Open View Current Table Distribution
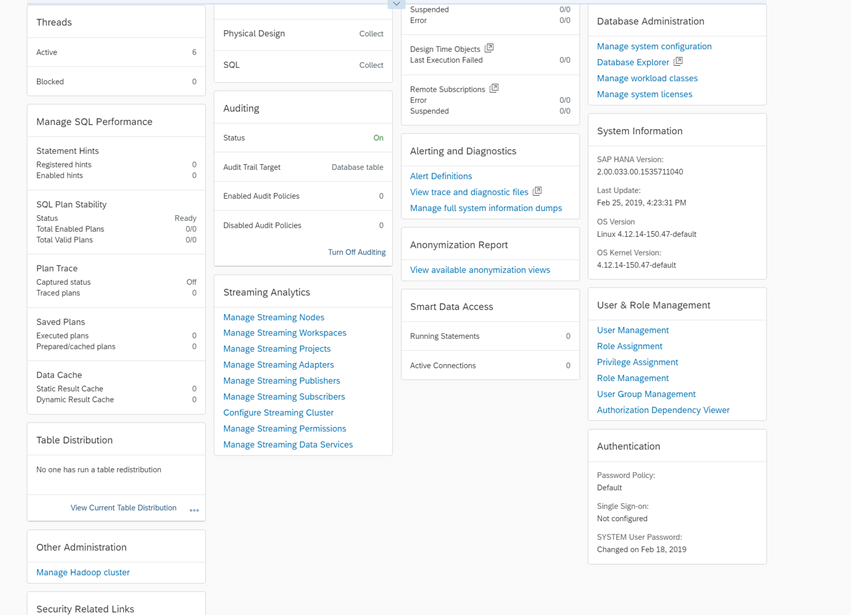This screenshot has width=851, height=615. pos(123,508)
